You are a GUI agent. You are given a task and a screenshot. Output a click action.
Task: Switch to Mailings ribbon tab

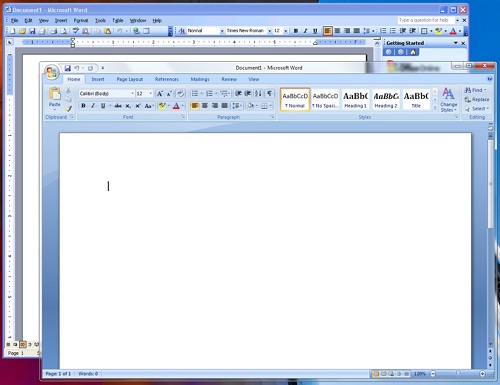pyautogui.click(x=200, y=79)
